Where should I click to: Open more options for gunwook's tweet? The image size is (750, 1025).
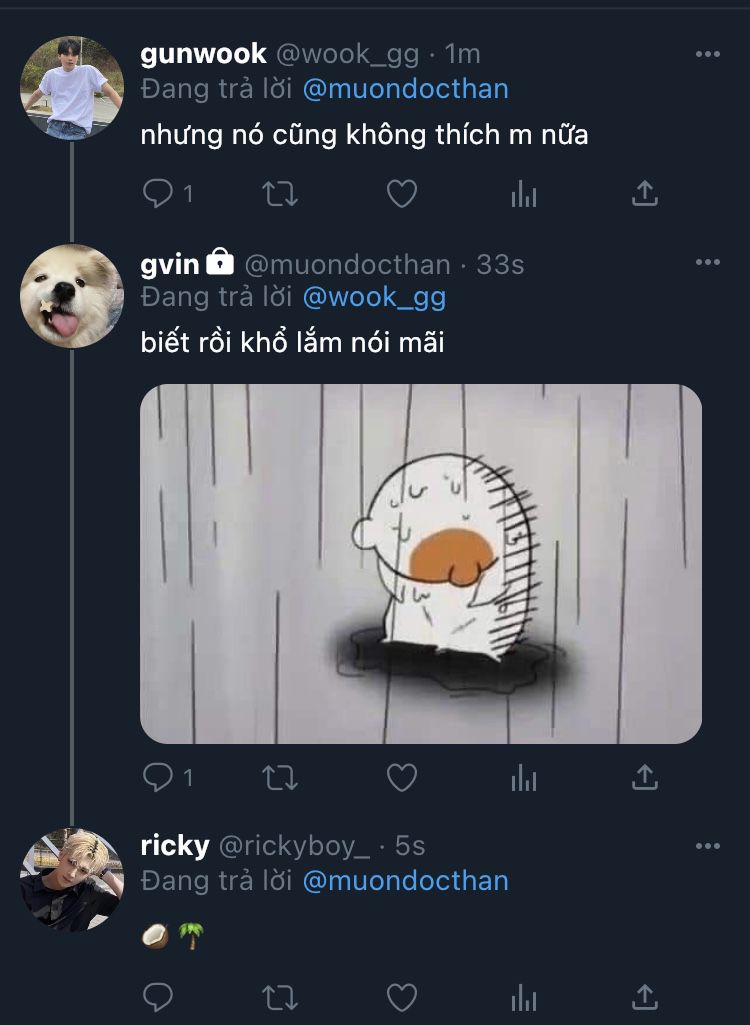(707, 54)
